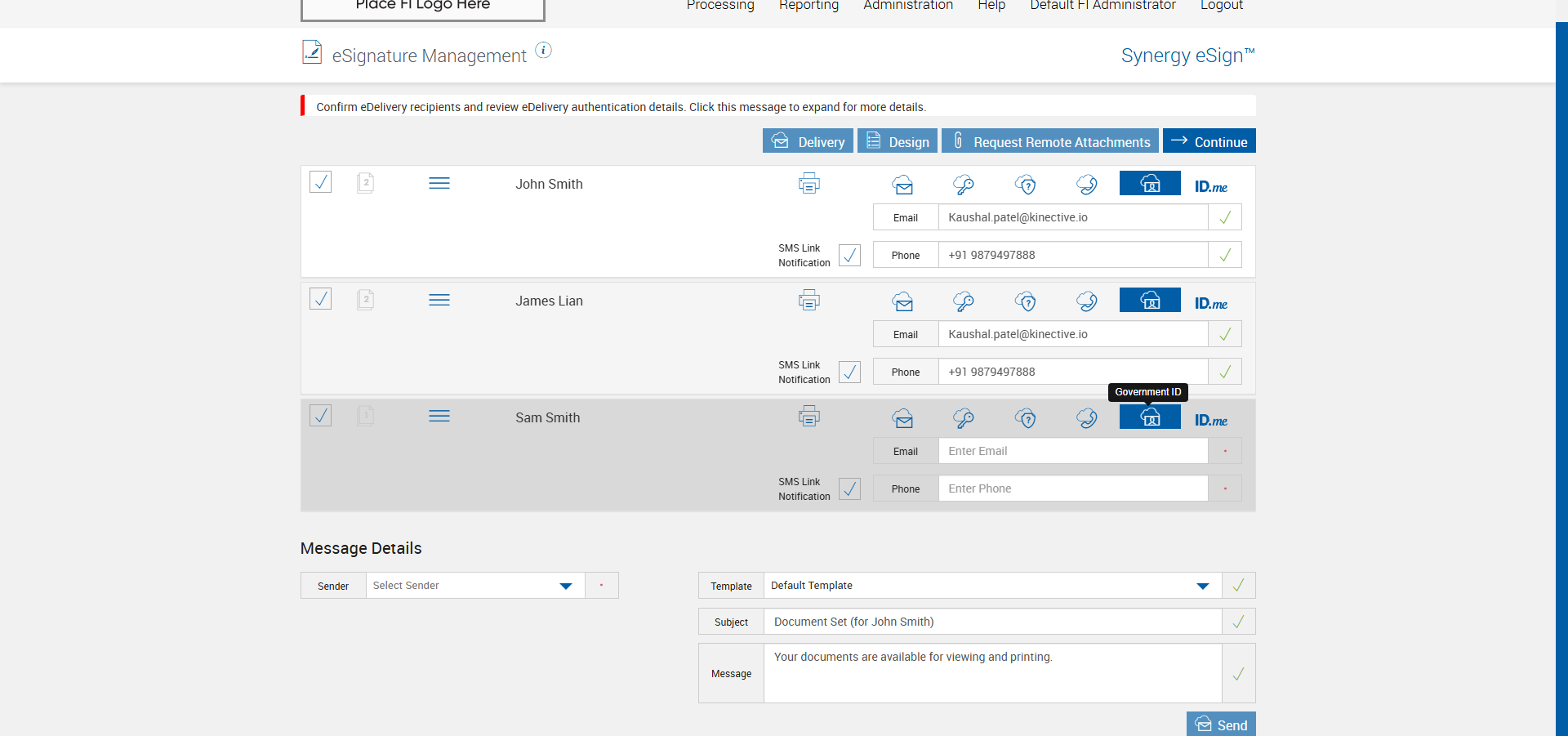The height and width of the screenshot is (736, 1568).
Task: Click the Message text area
Action: (x=992, y=673)
